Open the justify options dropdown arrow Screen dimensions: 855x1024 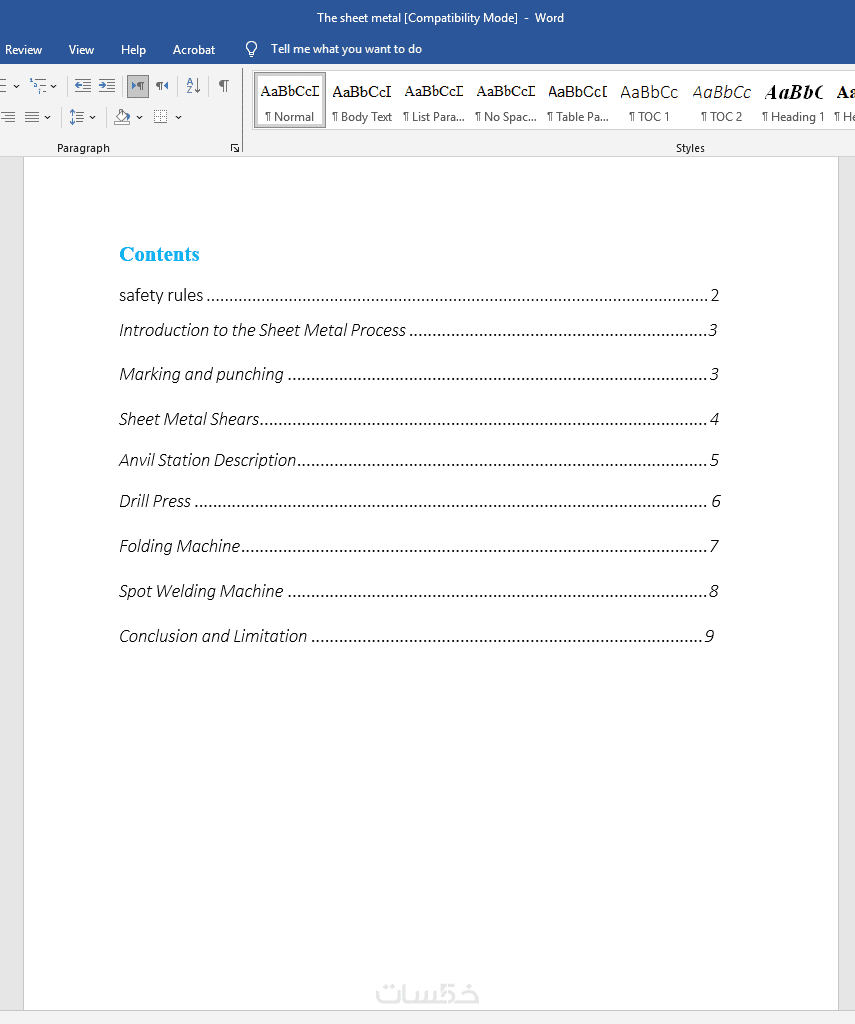coord(48,118)
